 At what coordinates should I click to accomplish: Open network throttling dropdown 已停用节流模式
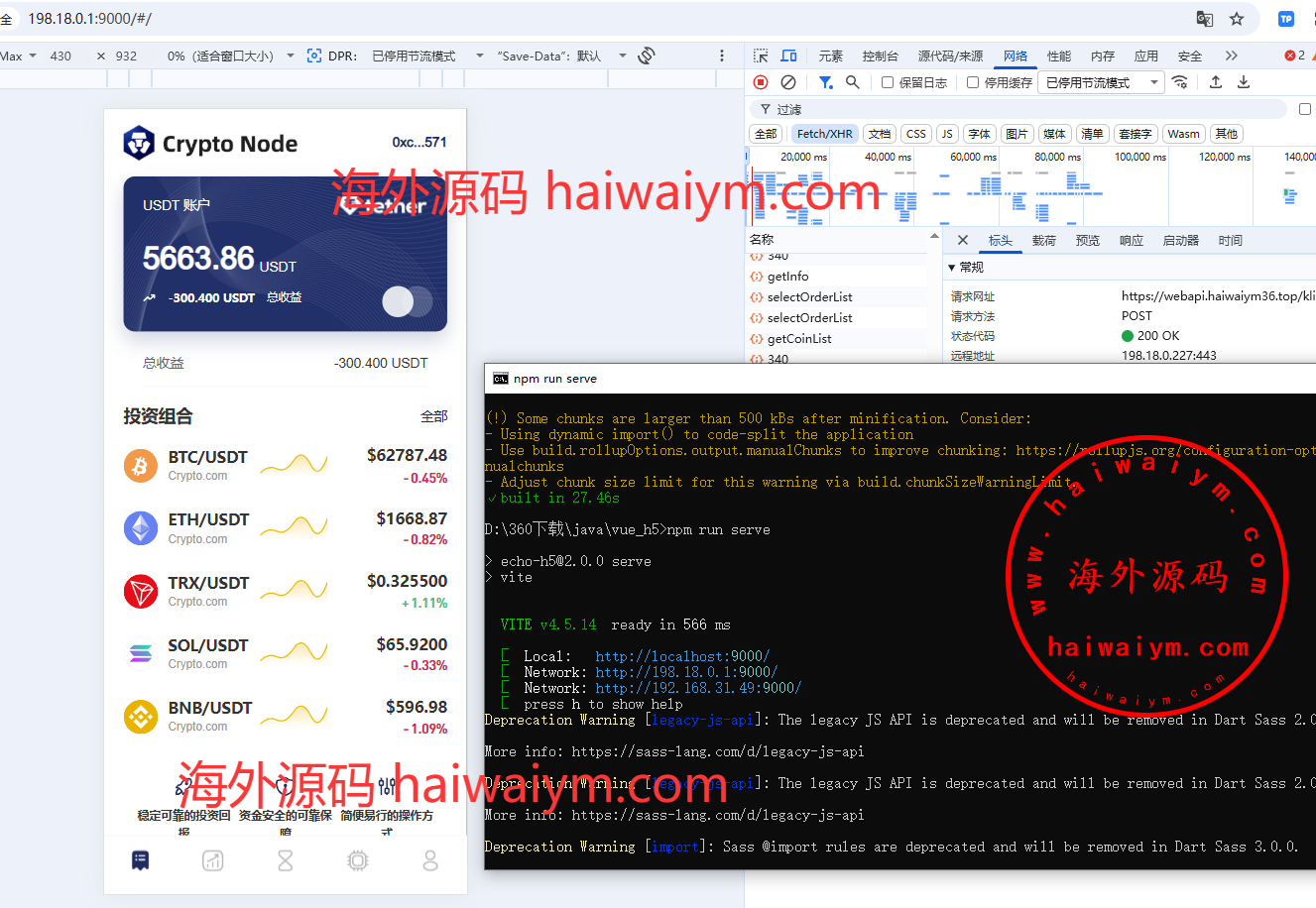point(1102,82)
